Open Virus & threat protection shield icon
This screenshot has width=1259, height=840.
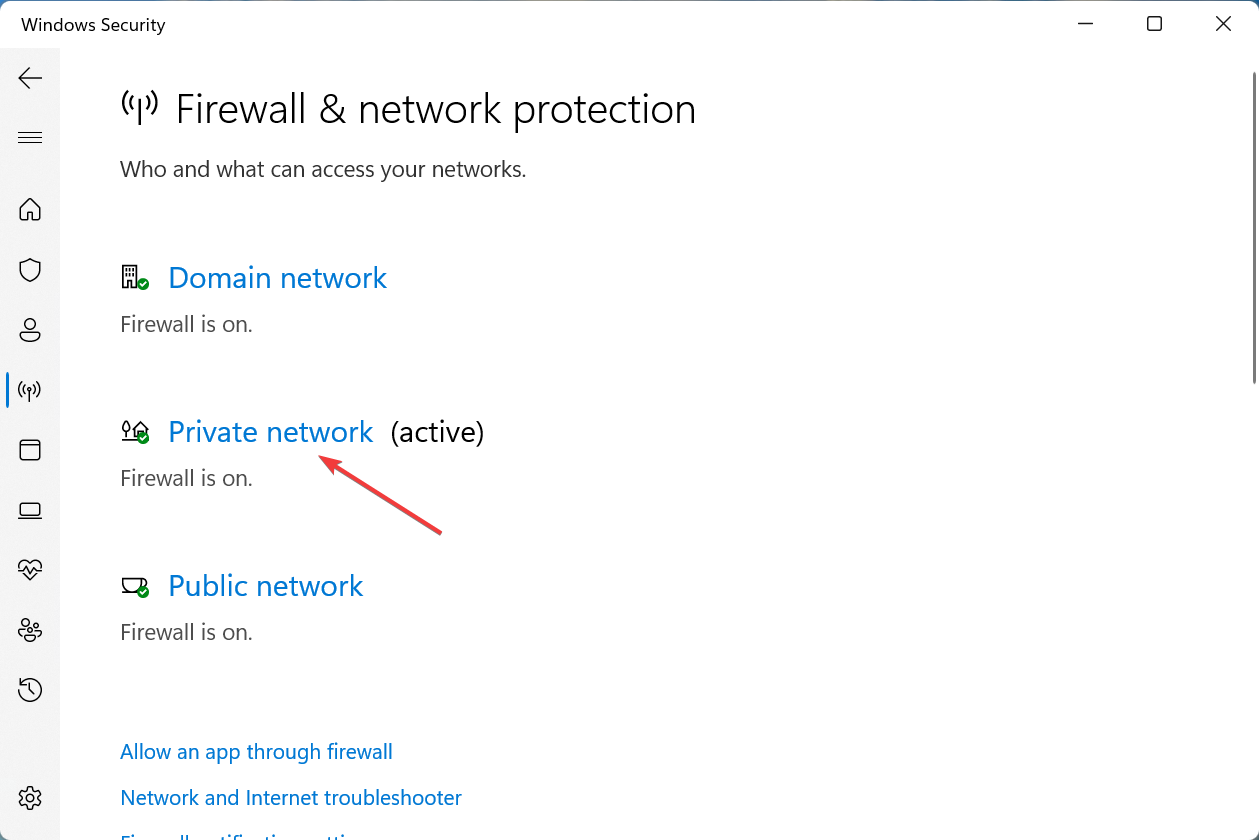coord(30,270)
